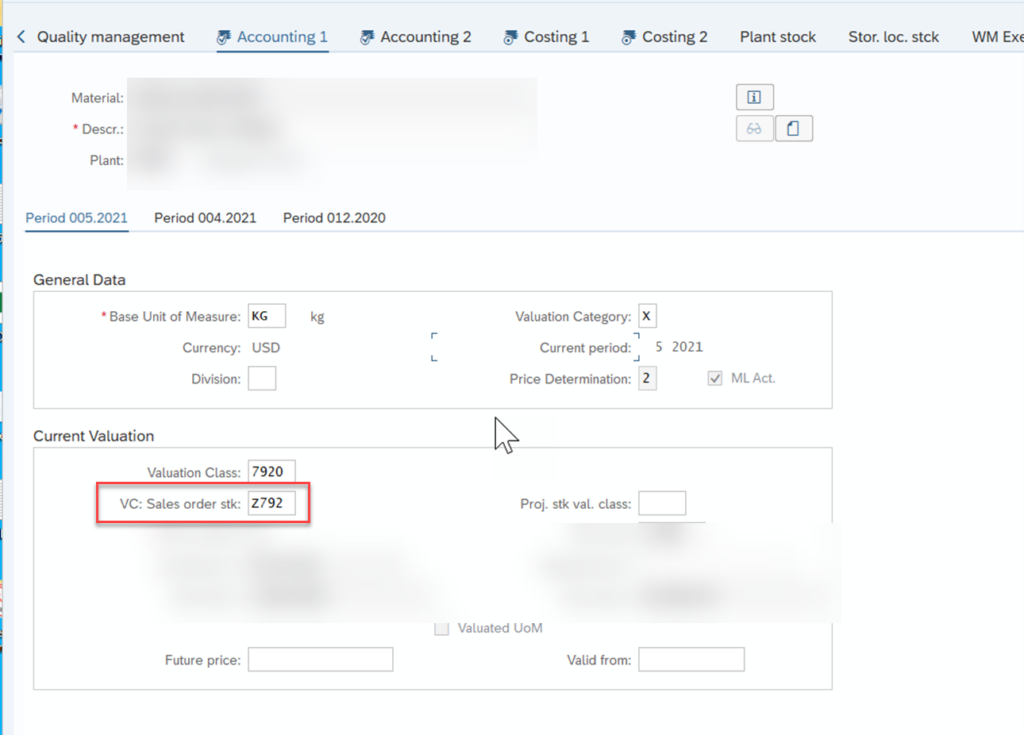Switch to the Quality management tab

110,37
